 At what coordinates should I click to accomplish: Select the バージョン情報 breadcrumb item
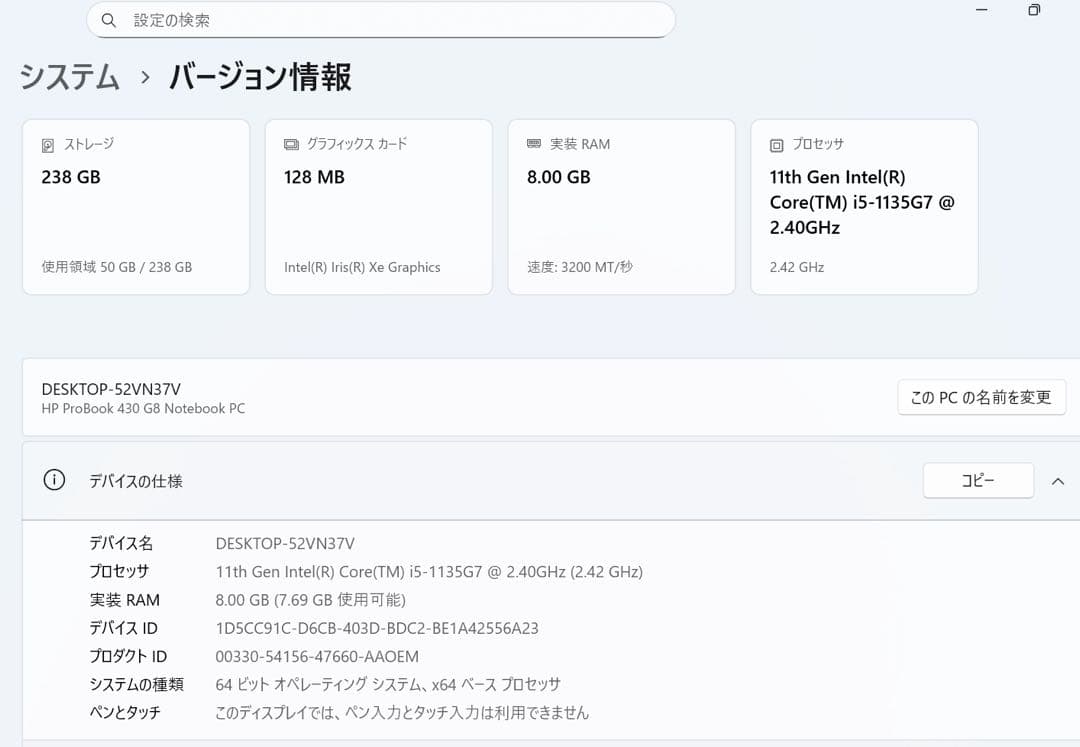click(259, 77)
